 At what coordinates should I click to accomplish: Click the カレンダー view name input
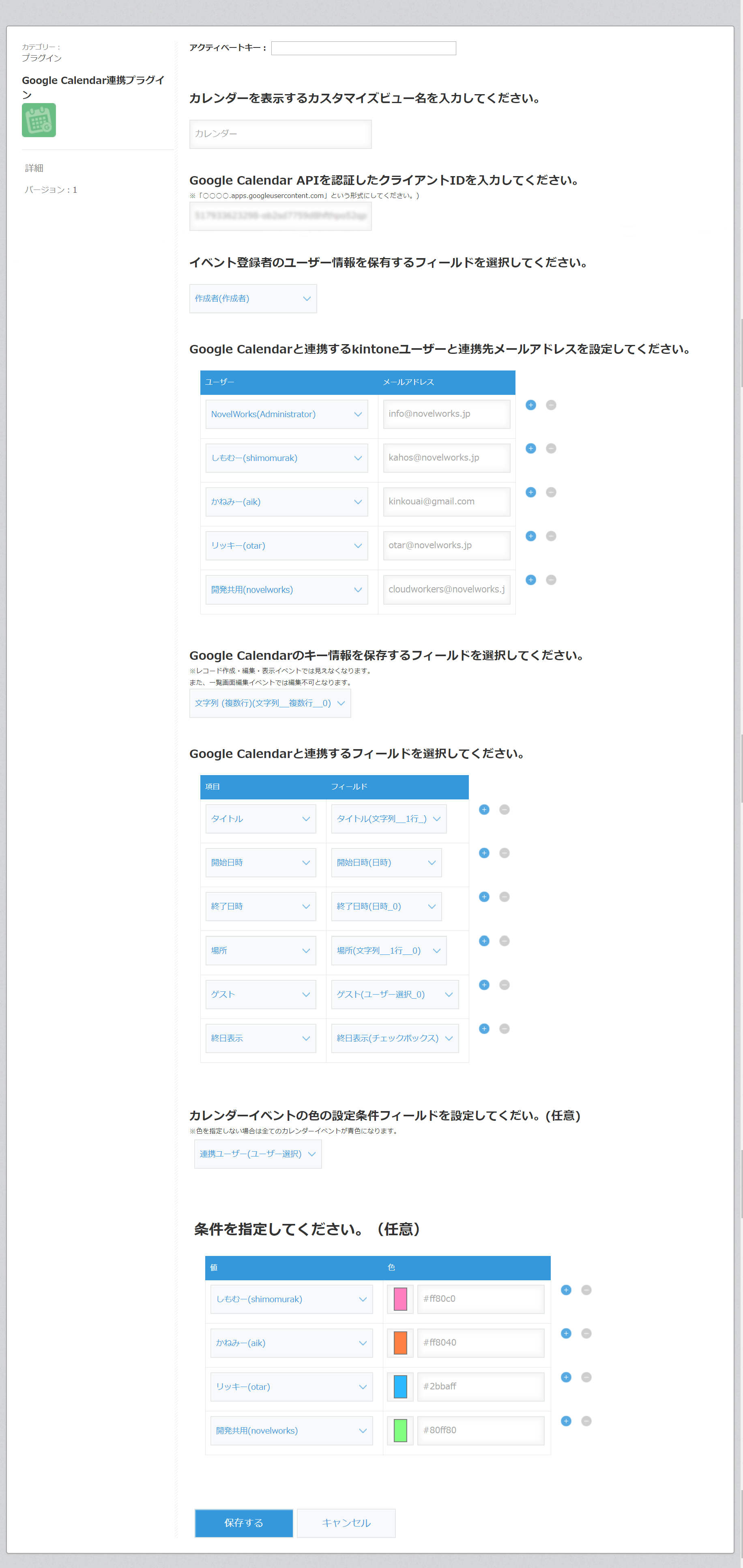[x=280, y=134]
